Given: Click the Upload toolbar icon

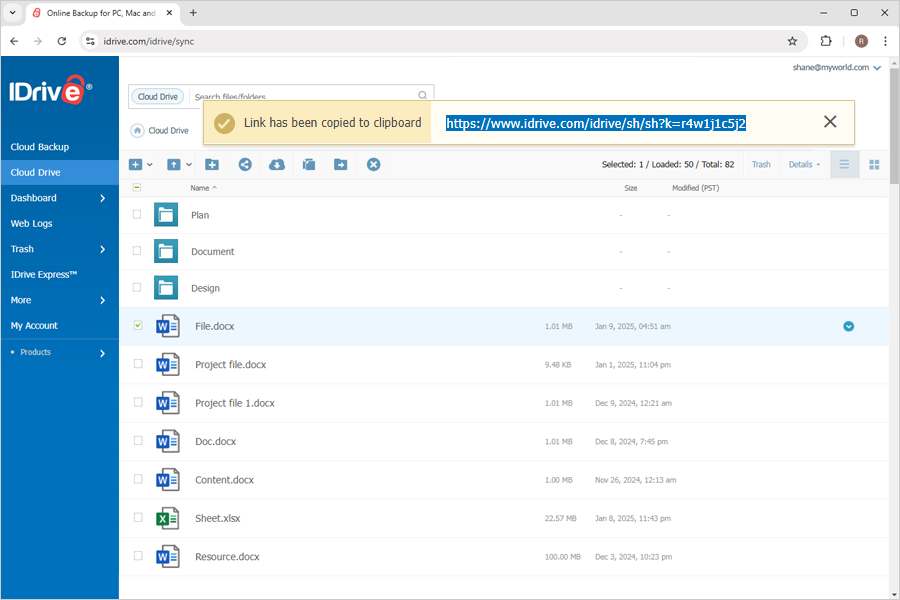Looking at the screenshot, I should coord(173,165).
